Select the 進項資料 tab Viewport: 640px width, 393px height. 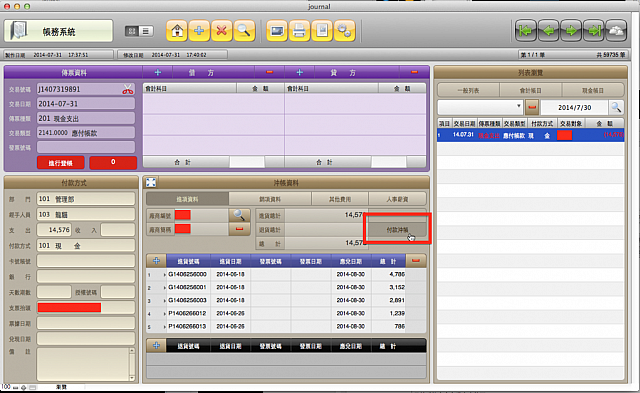(187, 199)
